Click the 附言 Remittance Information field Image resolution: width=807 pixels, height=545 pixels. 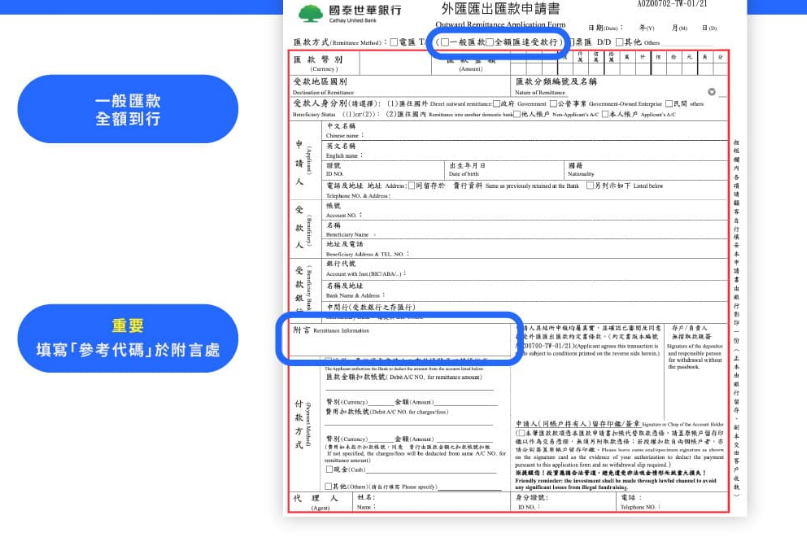pyautogui.click(x=400, y=339)
